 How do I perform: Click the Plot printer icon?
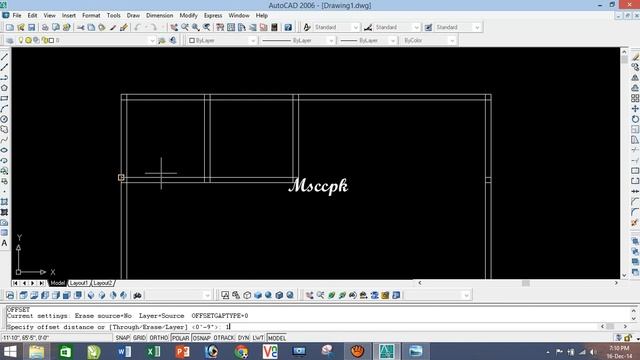45,27
